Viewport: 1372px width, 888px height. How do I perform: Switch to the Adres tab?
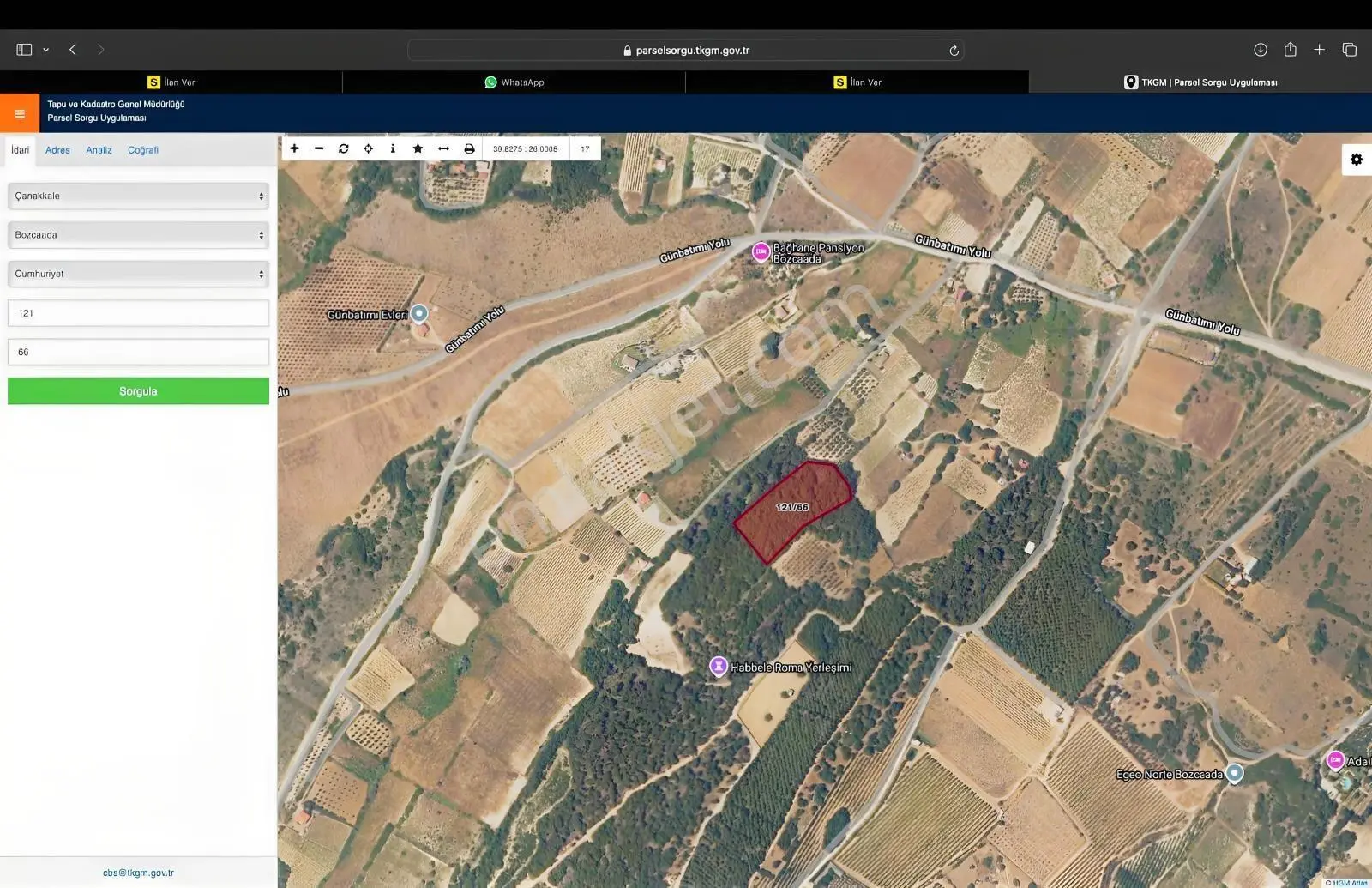click(57, 150)
